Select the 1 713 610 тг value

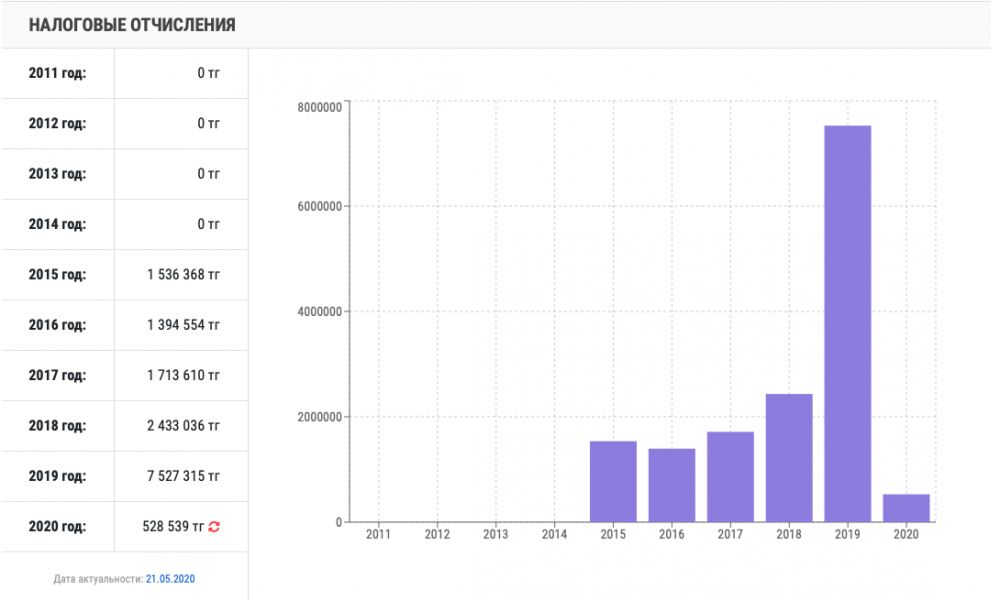point(183,376)
